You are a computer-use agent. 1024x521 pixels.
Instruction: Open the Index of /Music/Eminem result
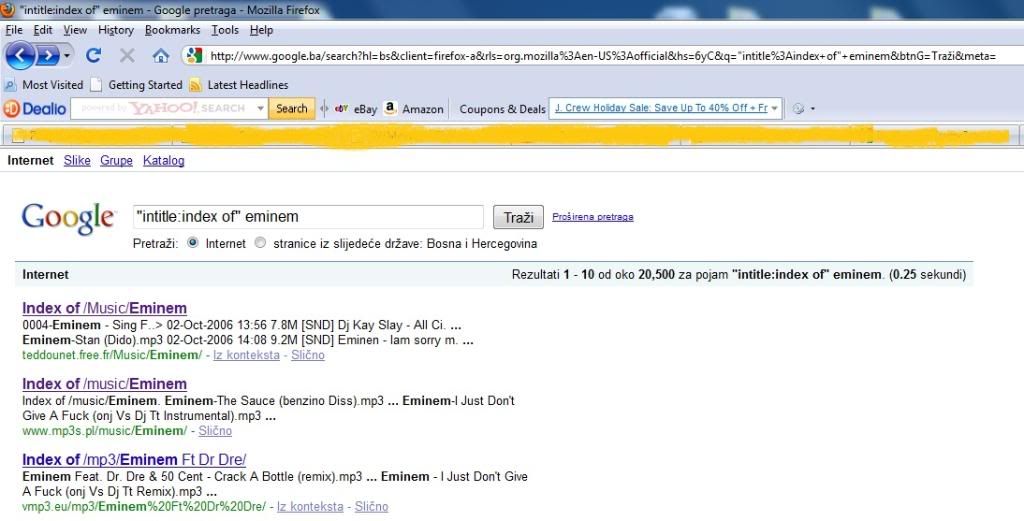104,308
